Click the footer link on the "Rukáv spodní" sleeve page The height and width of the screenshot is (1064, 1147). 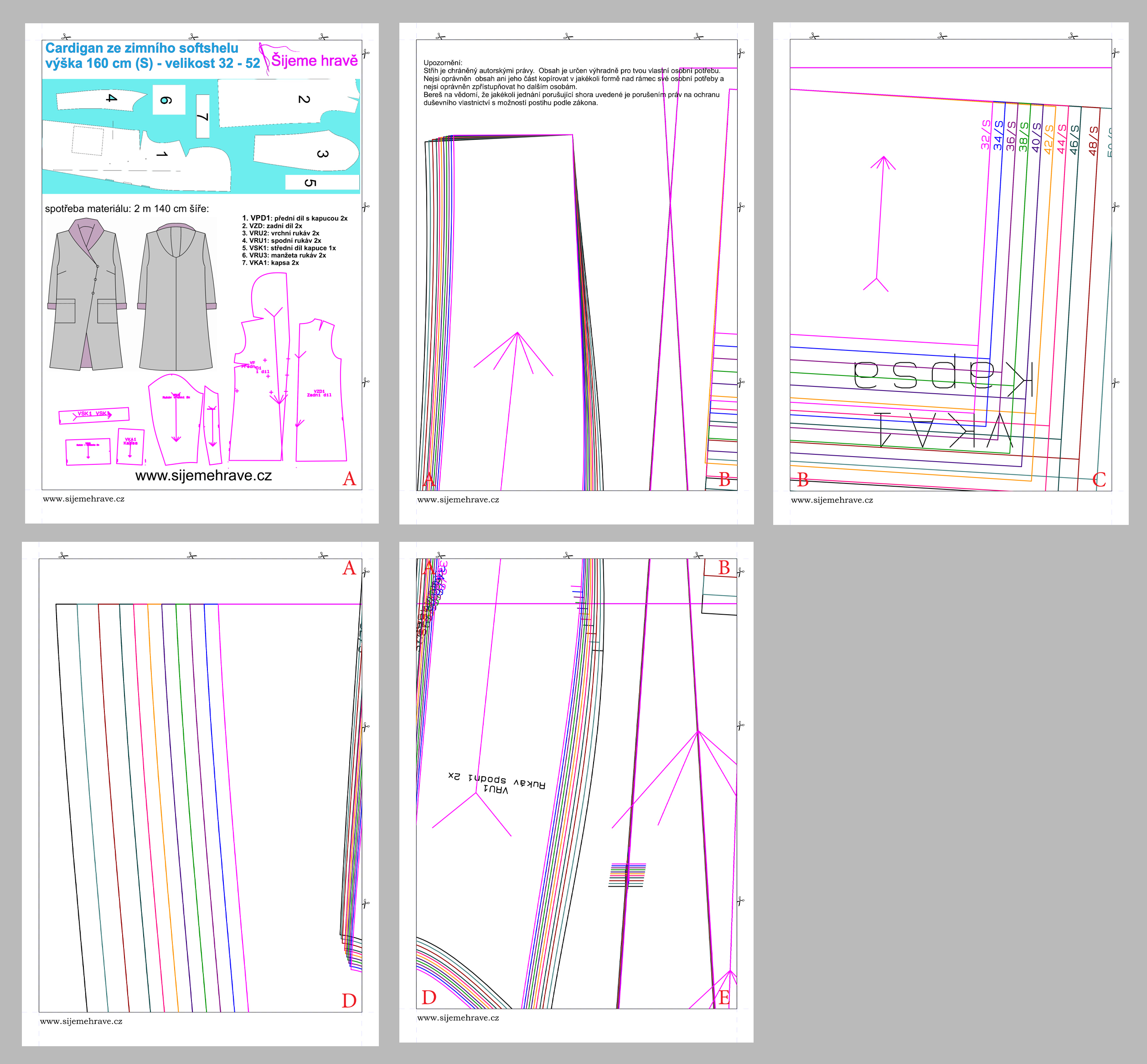coord(459,1018)
